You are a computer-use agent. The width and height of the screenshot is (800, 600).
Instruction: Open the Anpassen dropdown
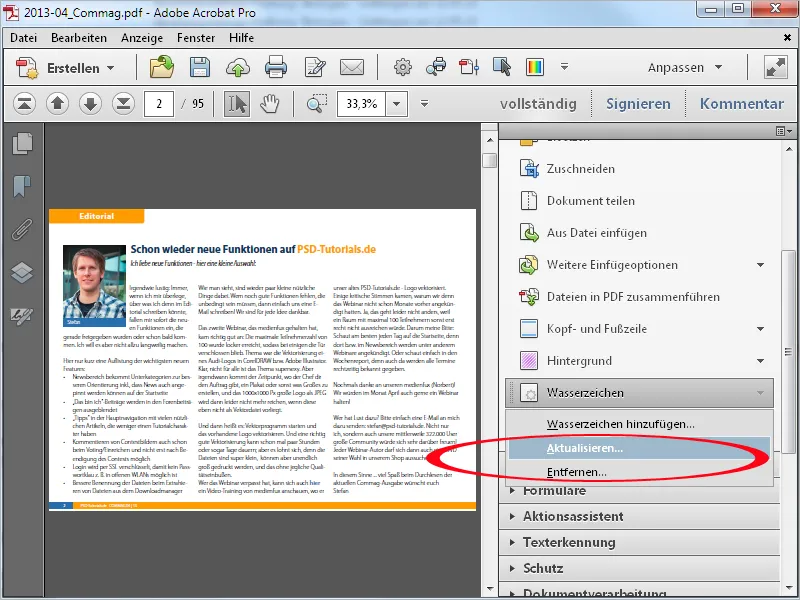685,67
